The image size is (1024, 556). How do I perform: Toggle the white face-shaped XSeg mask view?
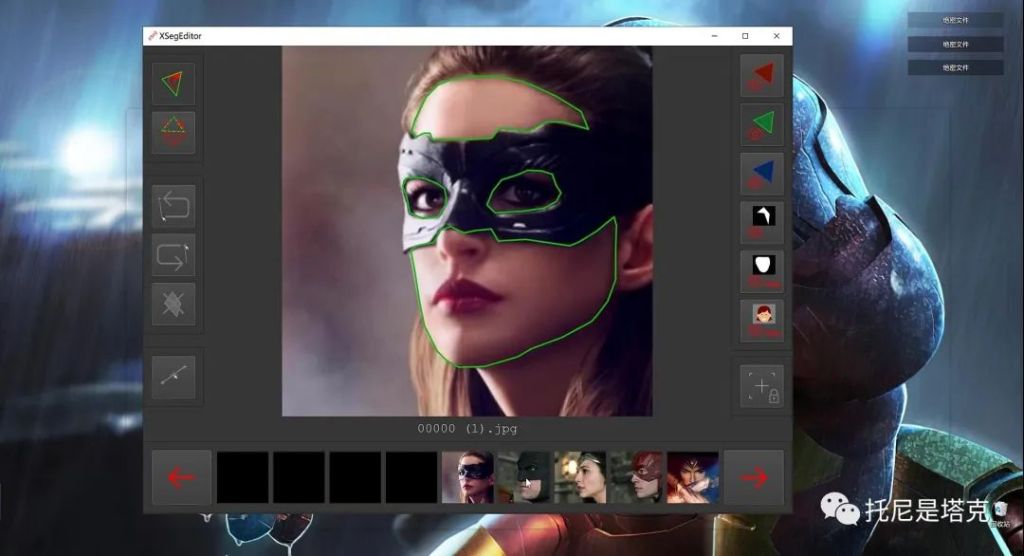(761, 271)
